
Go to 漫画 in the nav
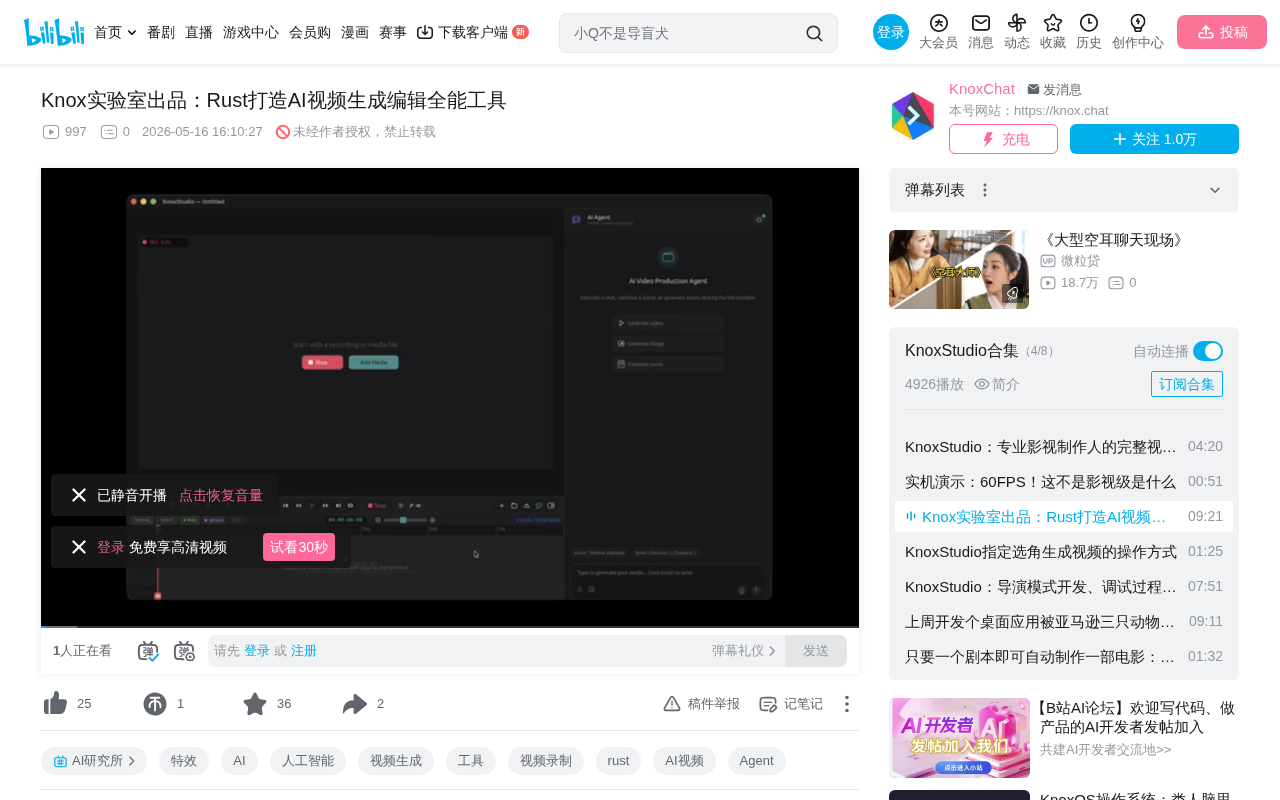click(x=355, y=32)
